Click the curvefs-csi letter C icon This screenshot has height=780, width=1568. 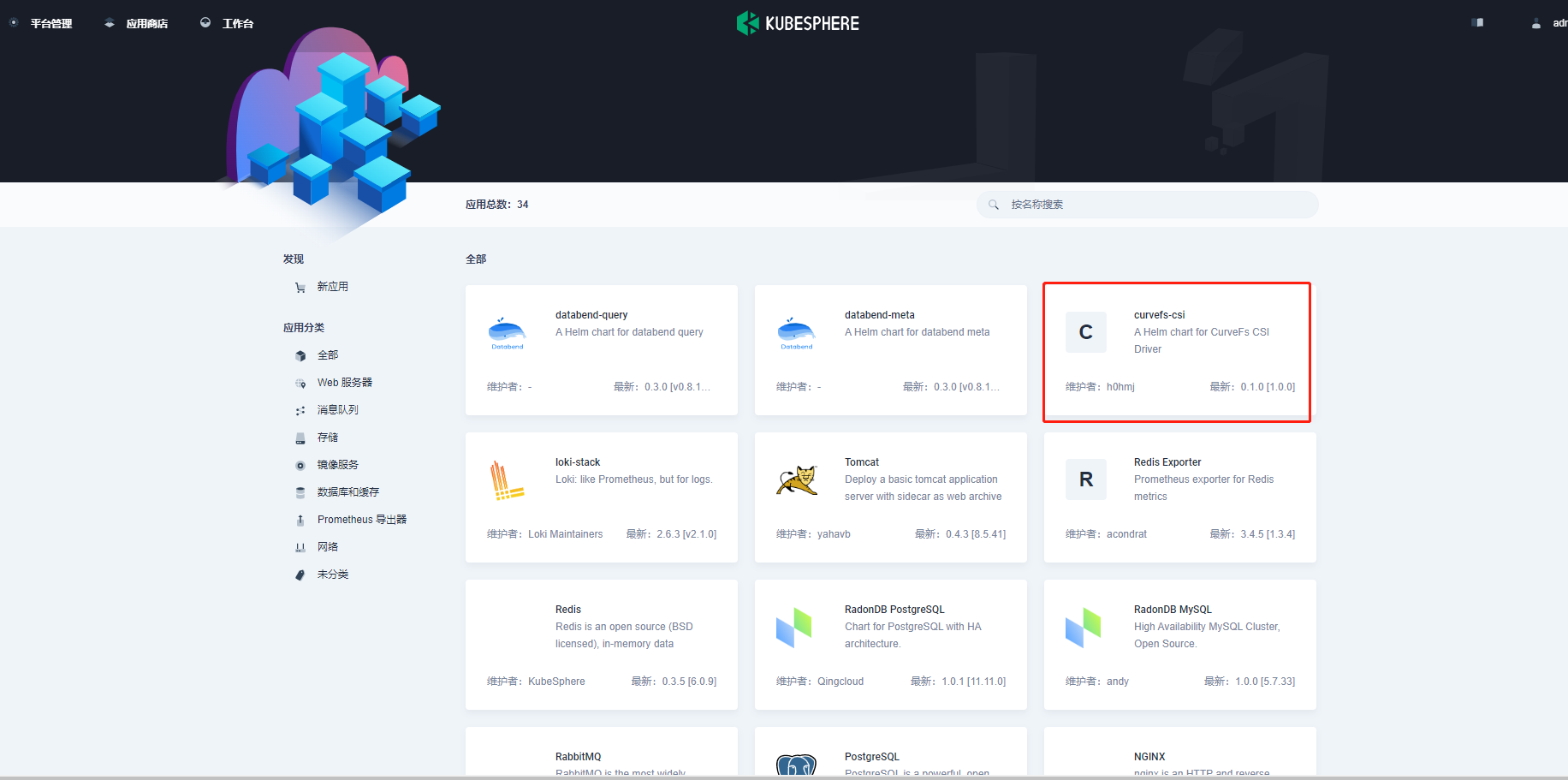1086,332
